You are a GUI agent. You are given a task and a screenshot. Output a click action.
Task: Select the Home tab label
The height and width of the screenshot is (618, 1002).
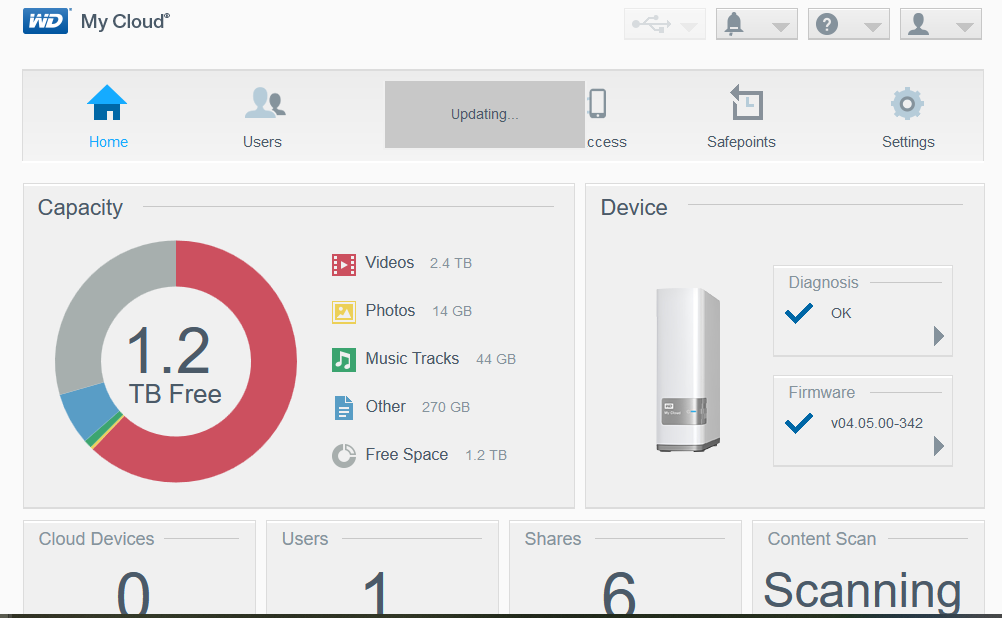[108, 142]
